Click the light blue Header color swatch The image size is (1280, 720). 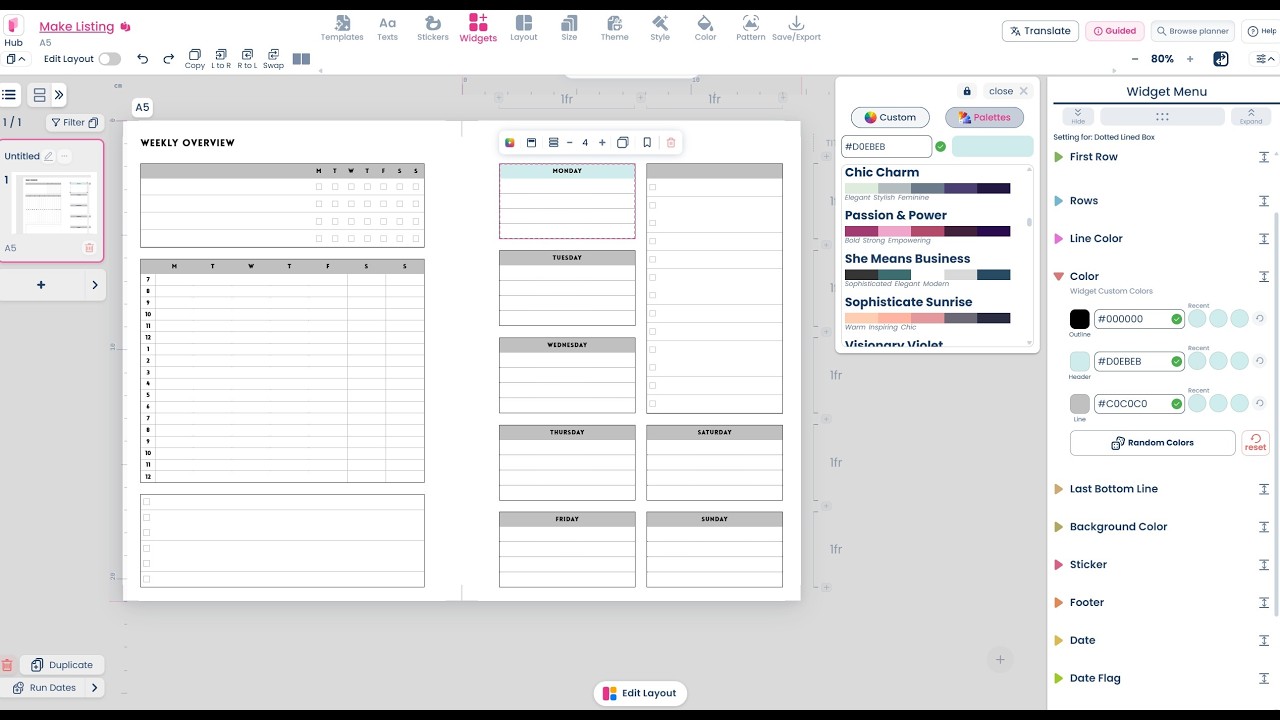tap(1080, 361)
